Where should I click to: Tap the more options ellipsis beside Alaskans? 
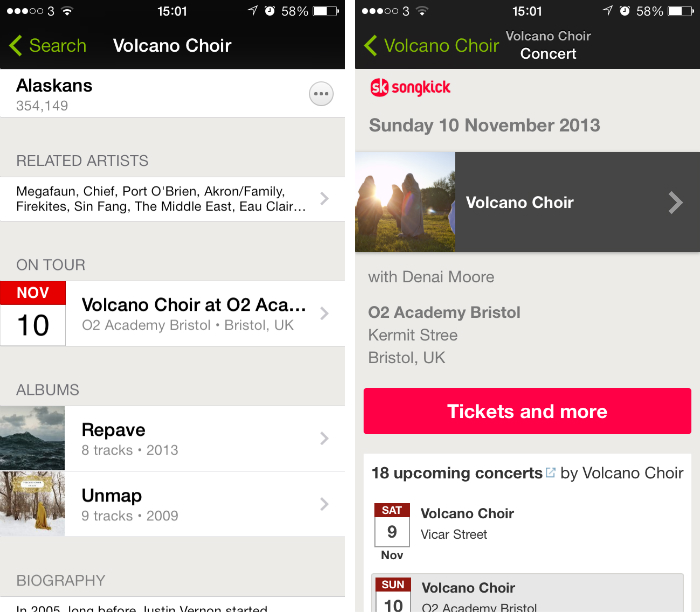coord(320,94)
